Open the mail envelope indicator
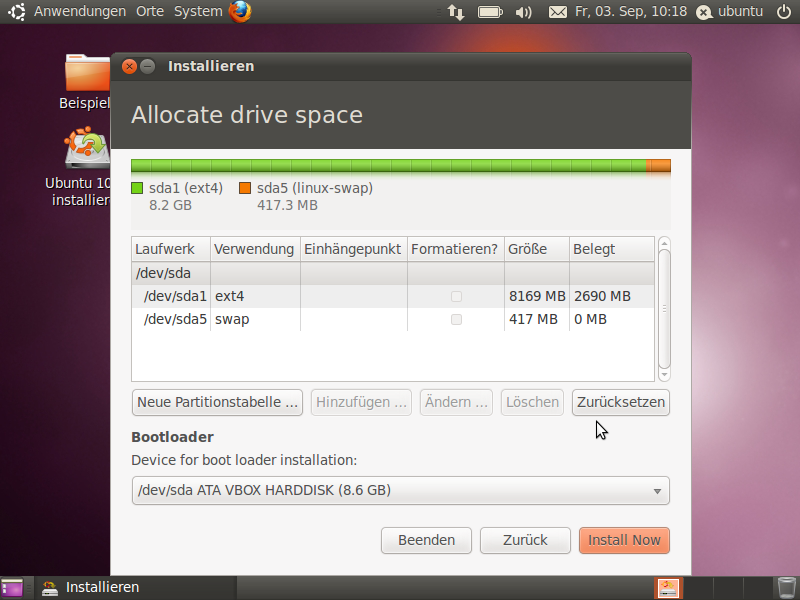The width and height of the screenshot is (800, 600). pyautogui.click(x=557, y=12)
